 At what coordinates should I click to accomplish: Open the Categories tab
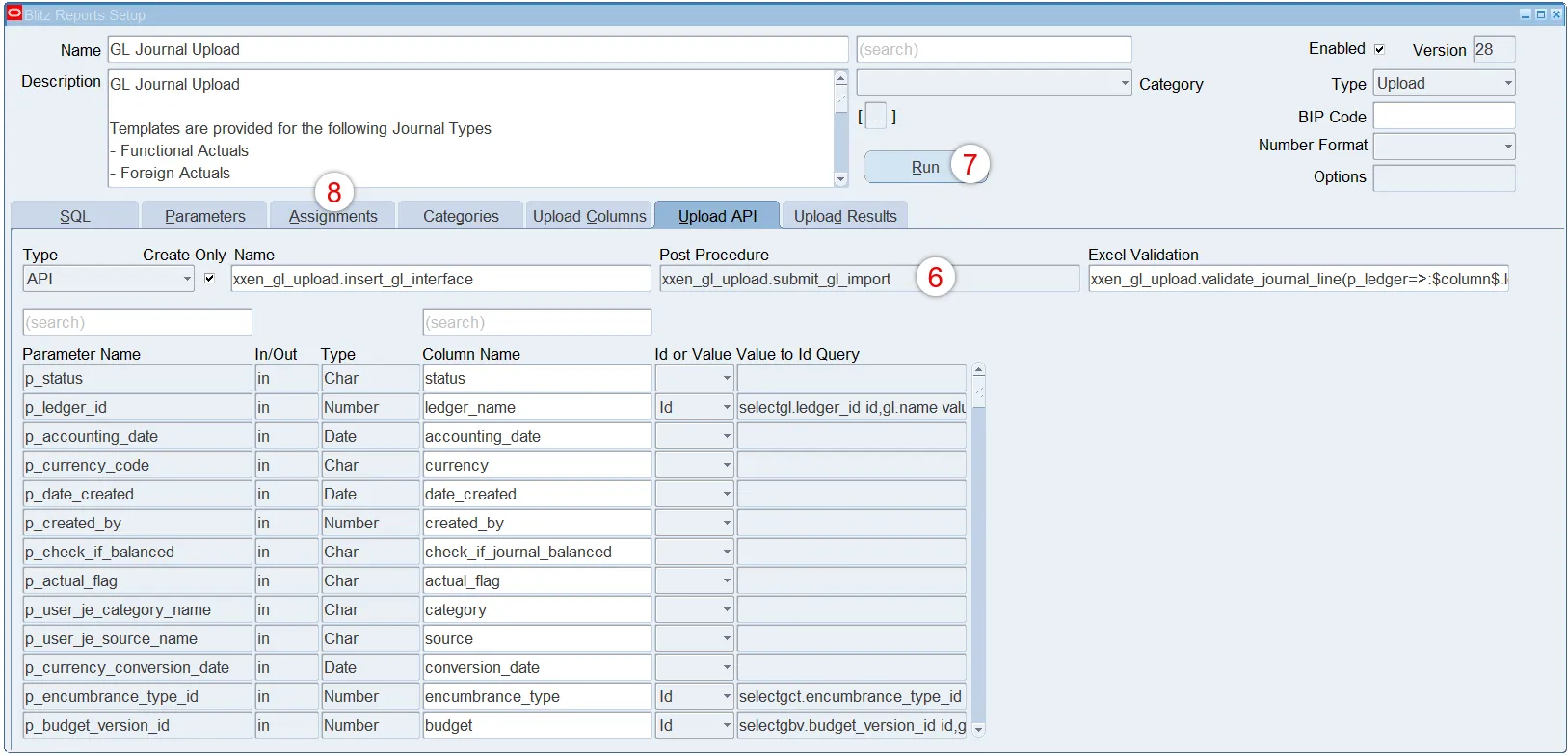461,216
